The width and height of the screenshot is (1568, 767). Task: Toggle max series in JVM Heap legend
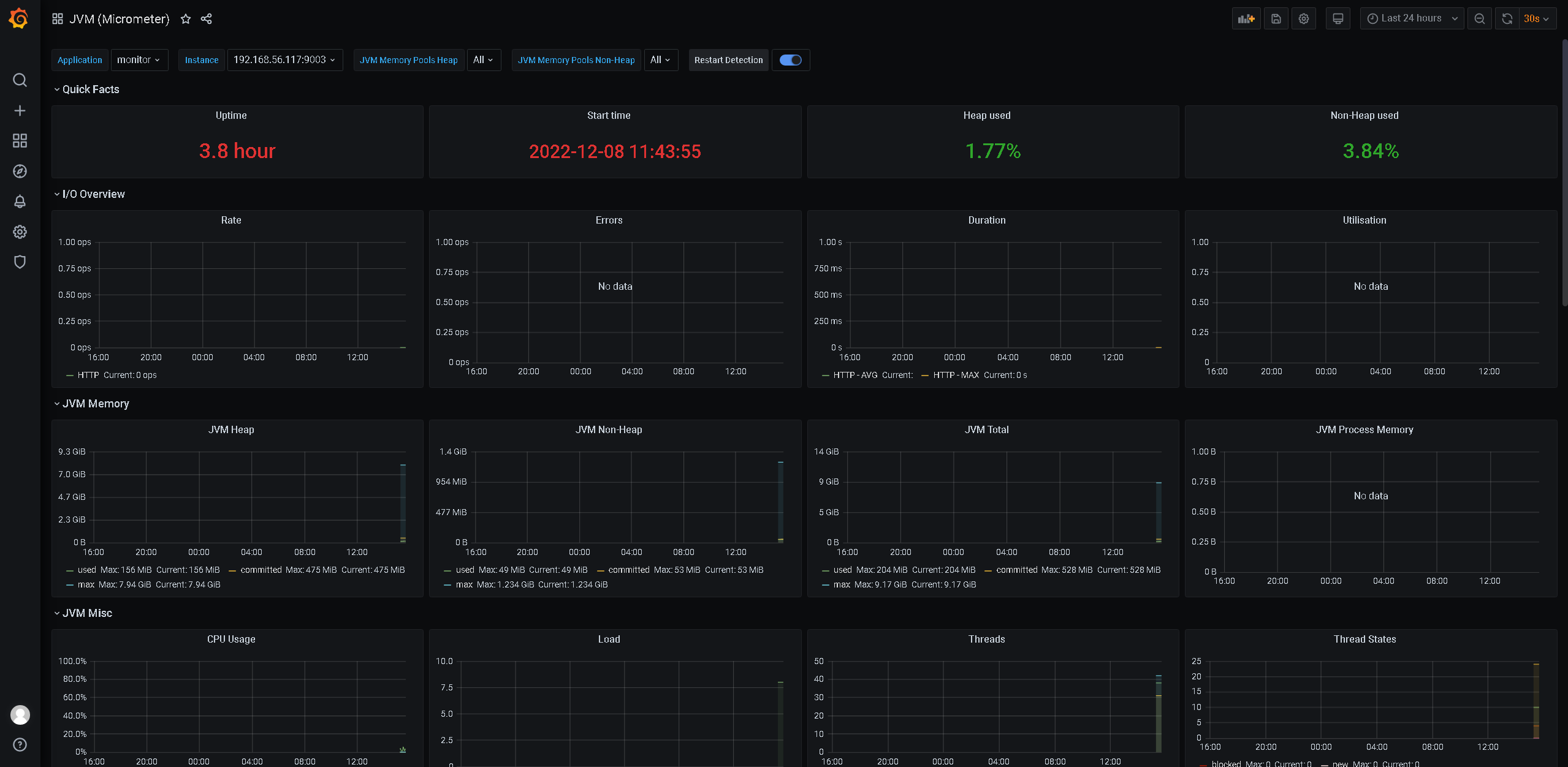click(x=86, y=585)
